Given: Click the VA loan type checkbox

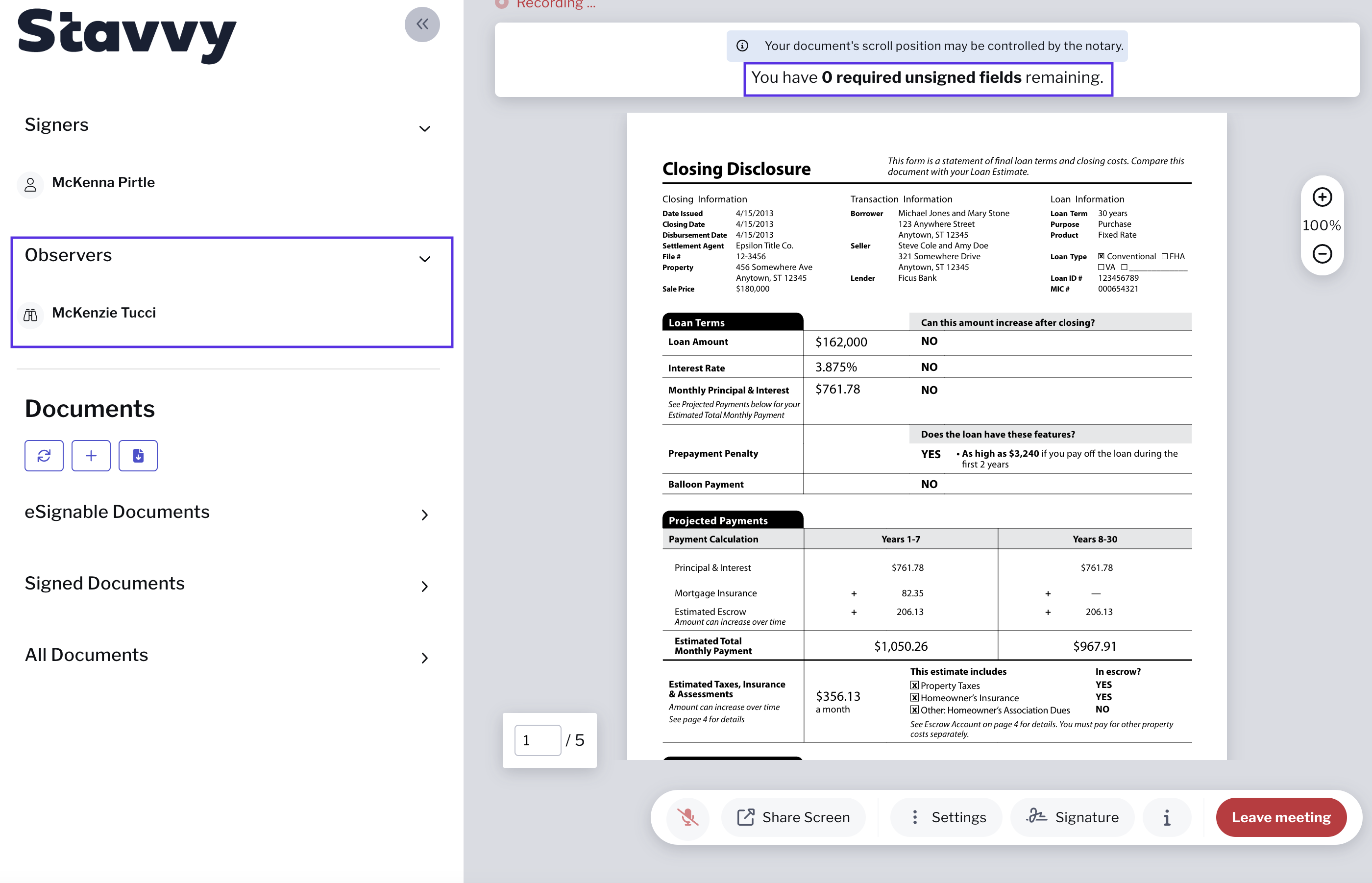Looking at the screenshot, I should click(x=1101, y=267).
